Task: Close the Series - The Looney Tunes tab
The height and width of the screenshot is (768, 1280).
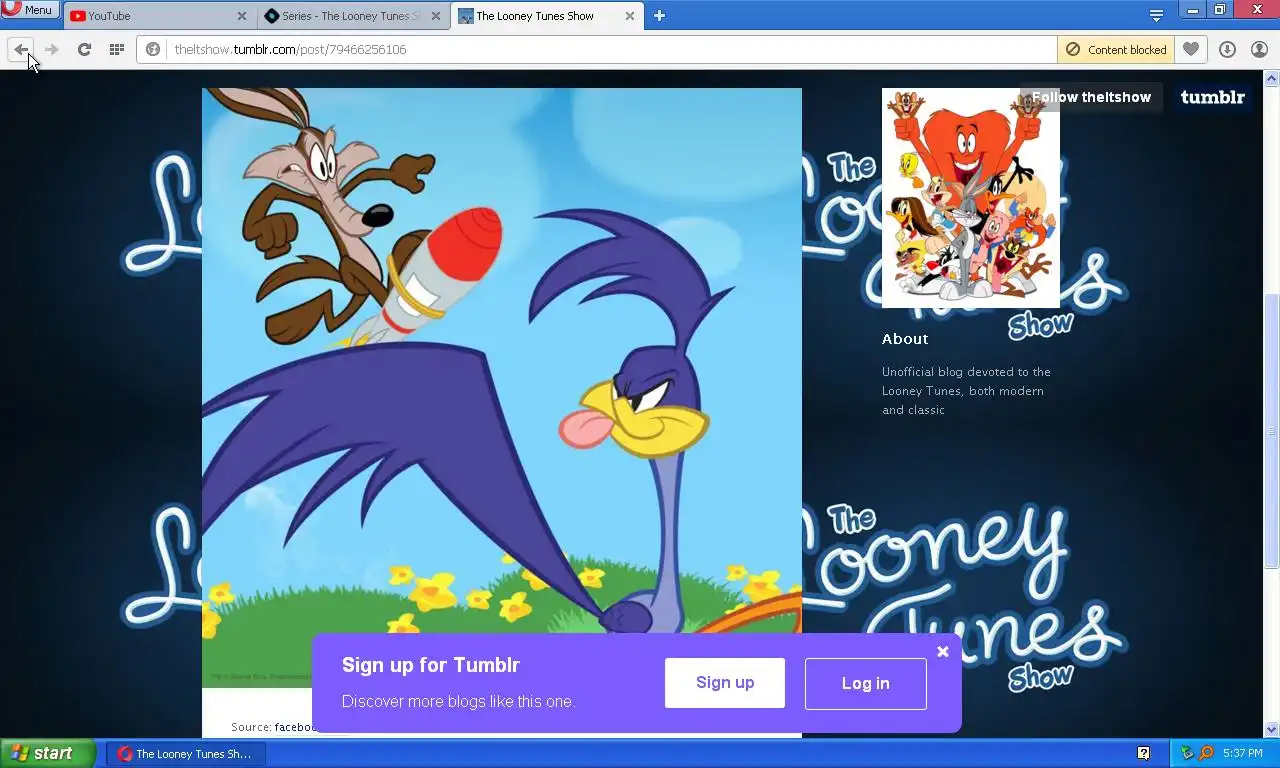Action: 435,16
